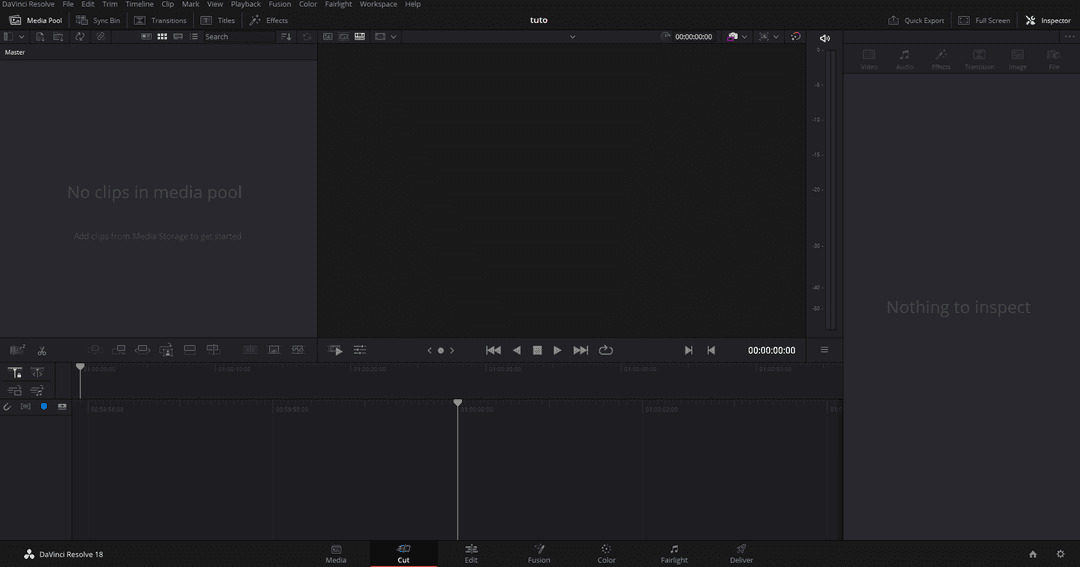Click the Fast Review play icon

tap(335, 350)
